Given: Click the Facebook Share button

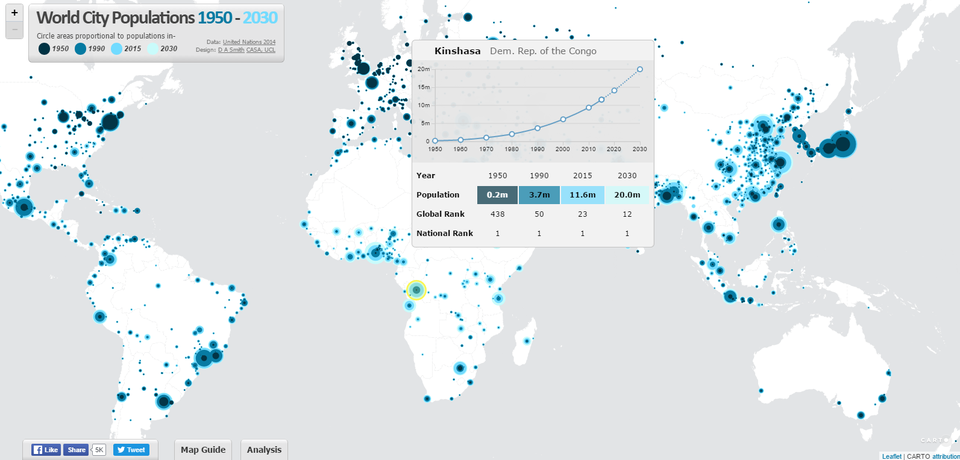Looking at the screenshot, I should pos(76,450).
